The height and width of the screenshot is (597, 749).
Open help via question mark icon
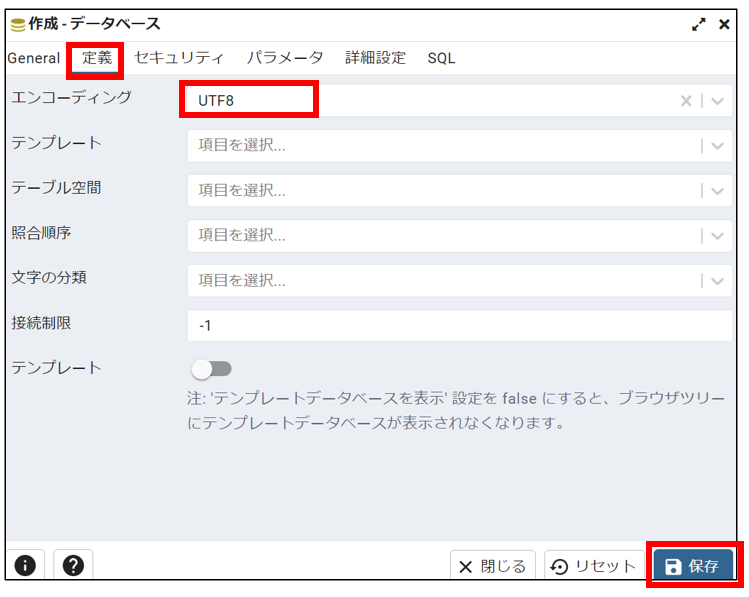point(73,565)
